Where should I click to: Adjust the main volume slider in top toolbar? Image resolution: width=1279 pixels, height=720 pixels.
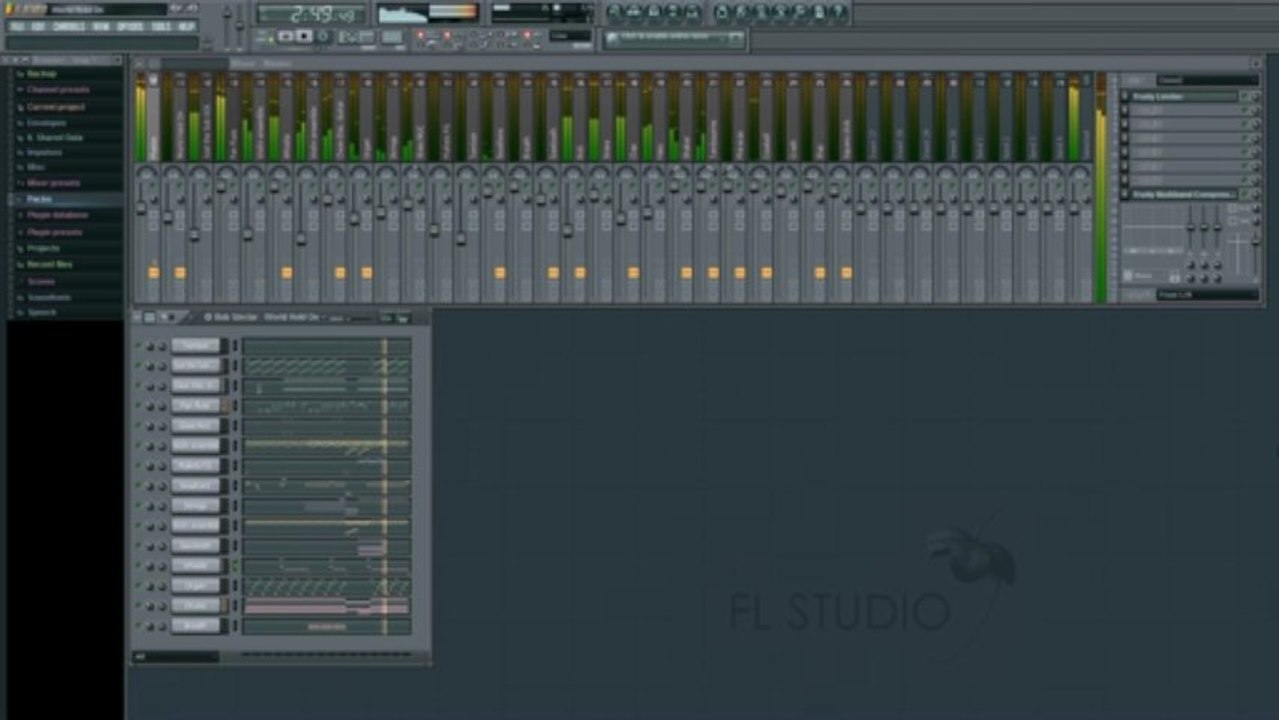pyautogui.click(x=227, y=26)
